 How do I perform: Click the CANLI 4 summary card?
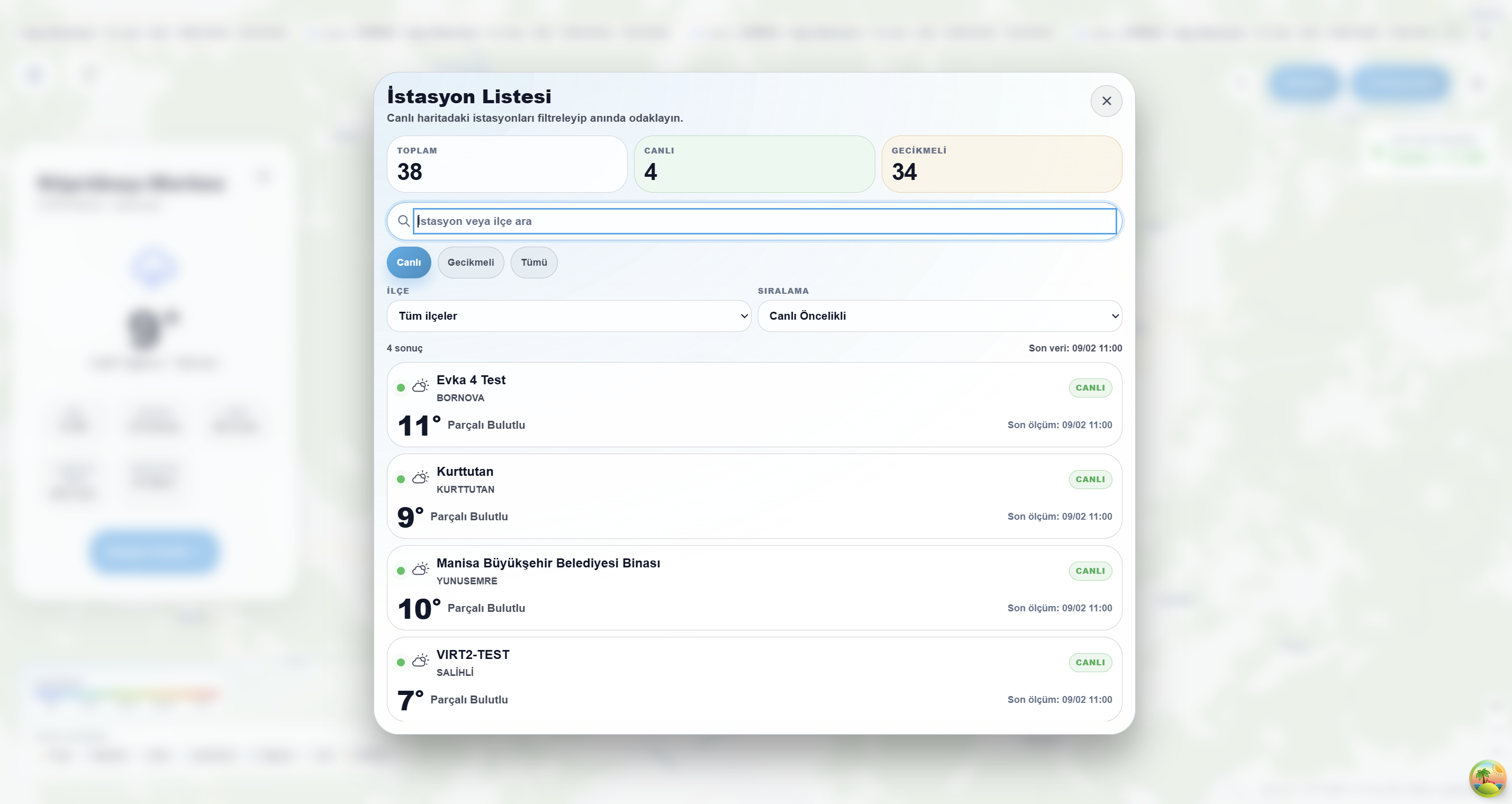pos(754,164)
